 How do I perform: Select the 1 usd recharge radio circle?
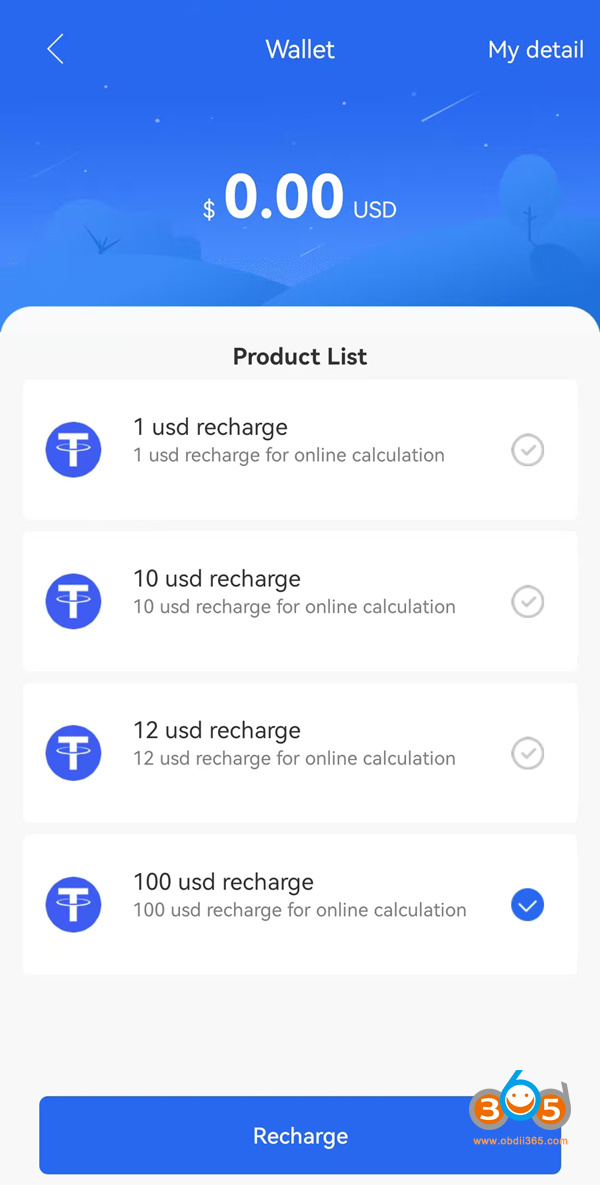pyautogui.click(x=528, y=450)
